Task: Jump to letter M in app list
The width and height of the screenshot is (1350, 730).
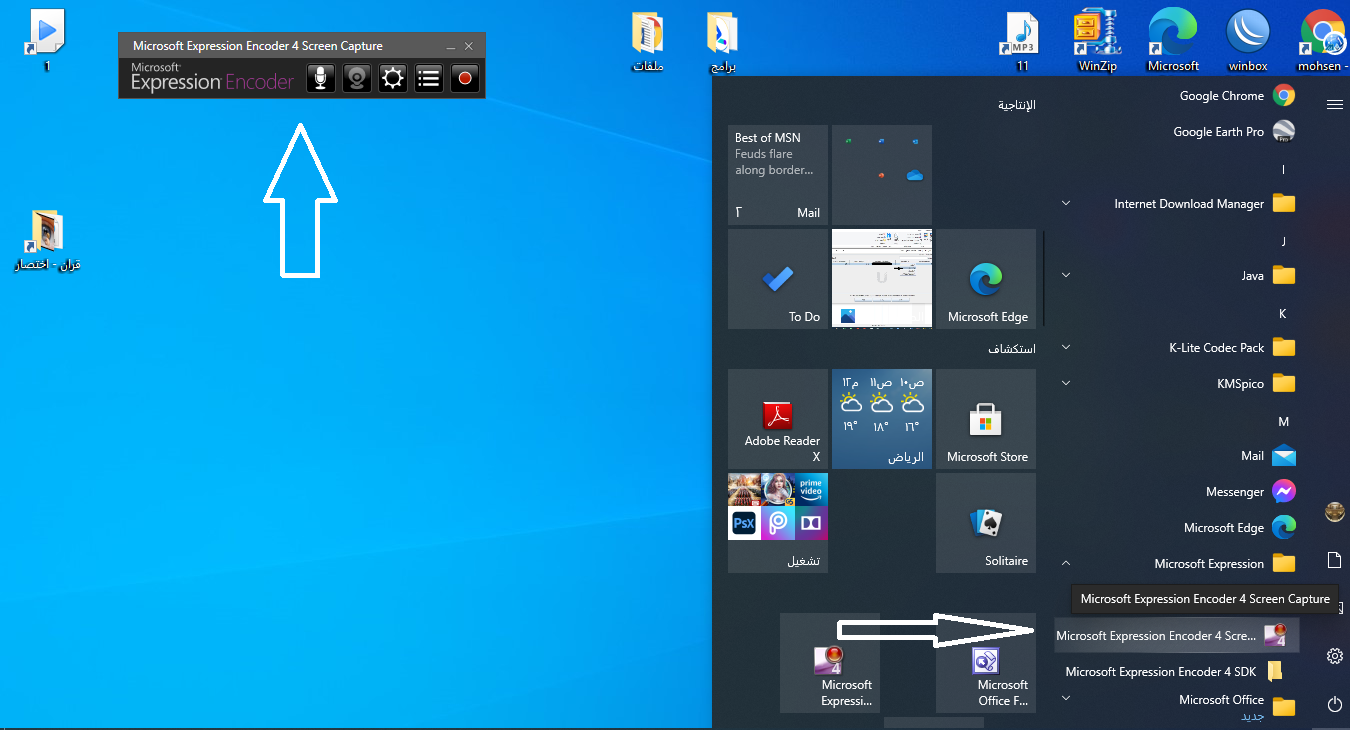Action: [1283, 421]
